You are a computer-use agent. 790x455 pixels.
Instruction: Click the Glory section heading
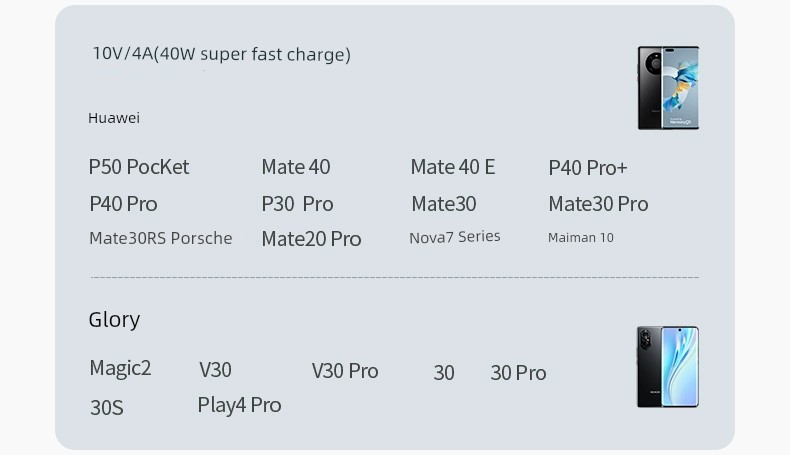(x=114, y=320)
